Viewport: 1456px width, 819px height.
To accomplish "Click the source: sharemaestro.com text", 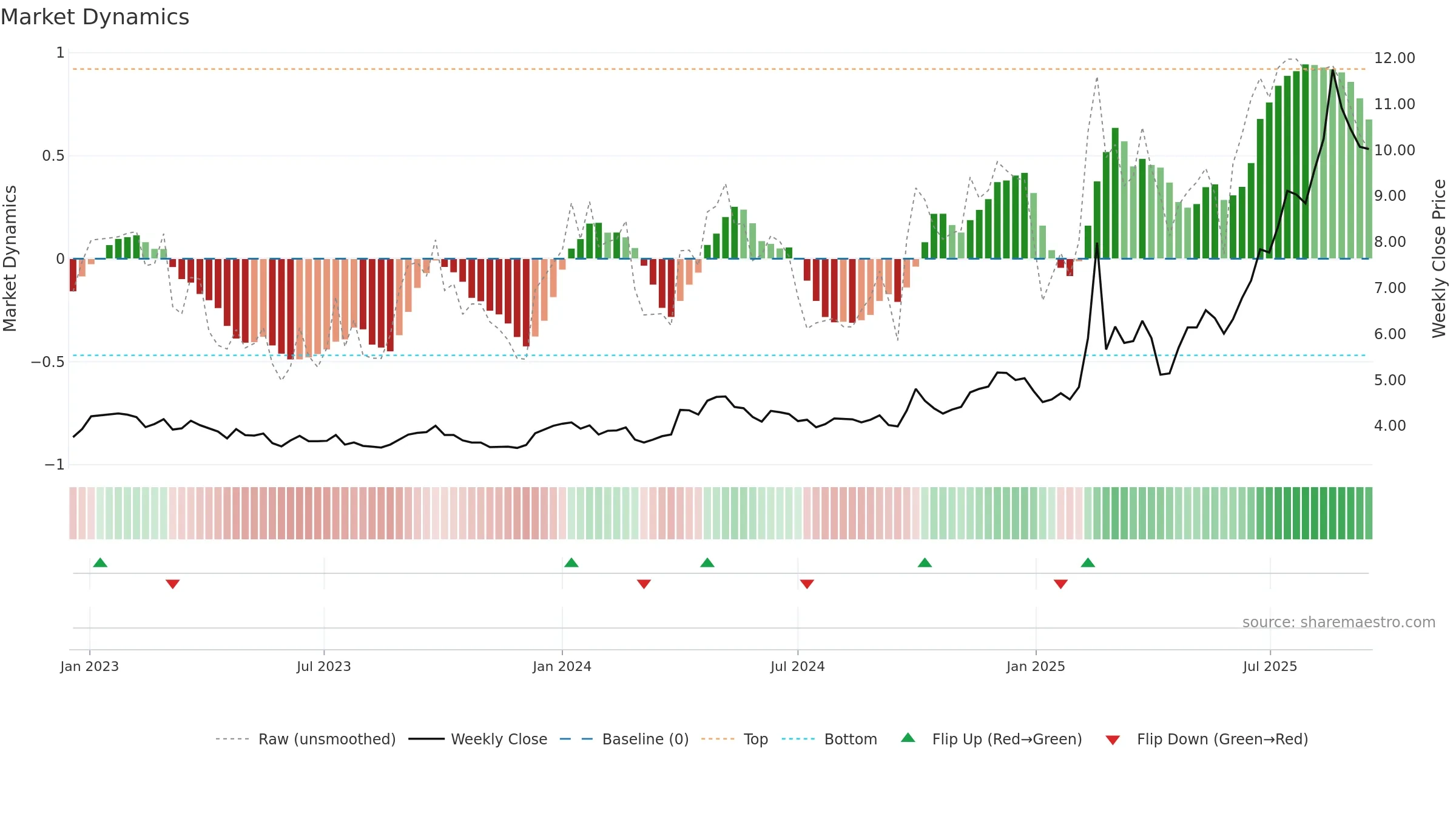I will [1338, 622].
